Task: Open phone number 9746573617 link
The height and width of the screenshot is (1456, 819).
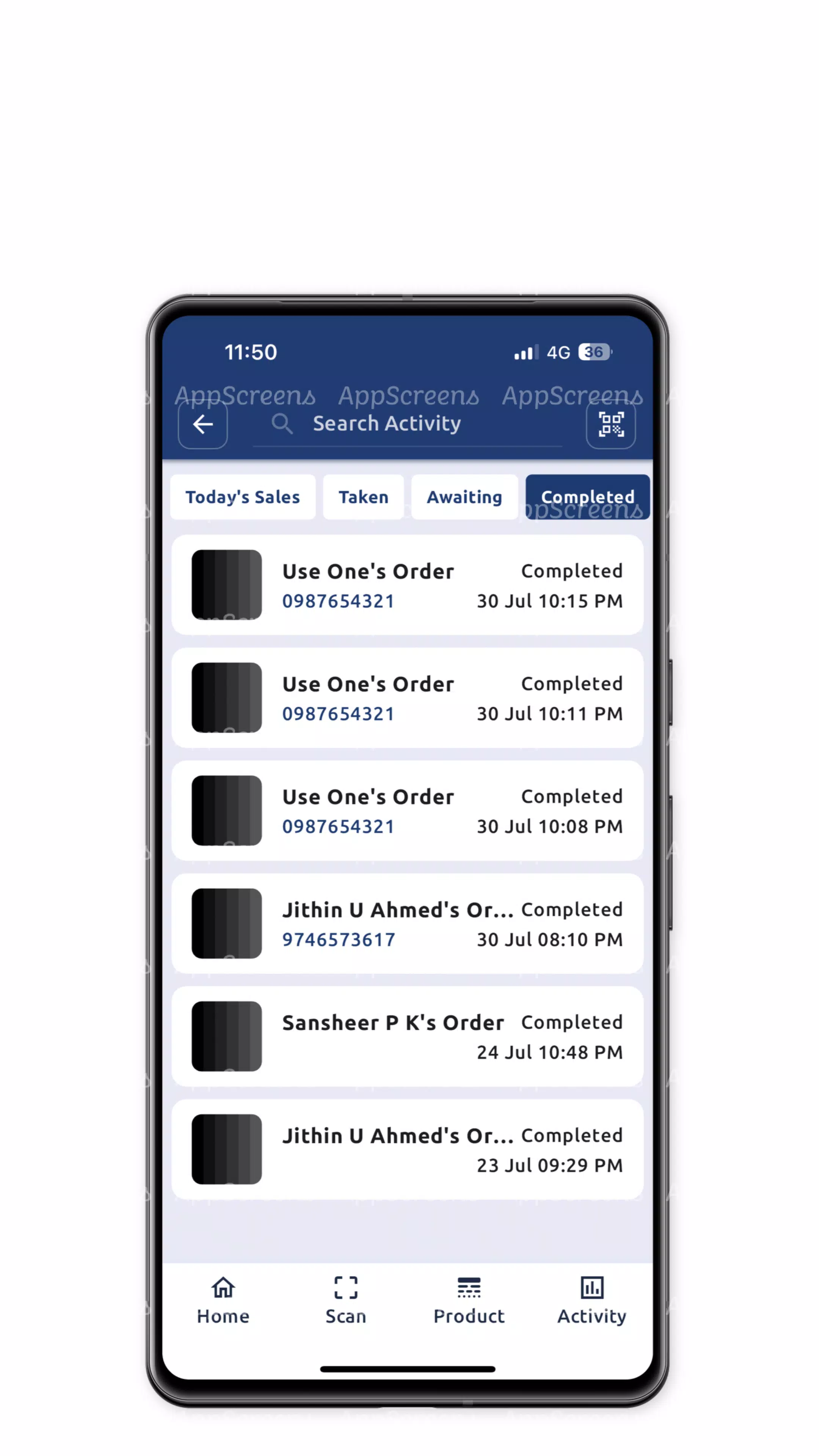Action: click(x=338, y=938)
